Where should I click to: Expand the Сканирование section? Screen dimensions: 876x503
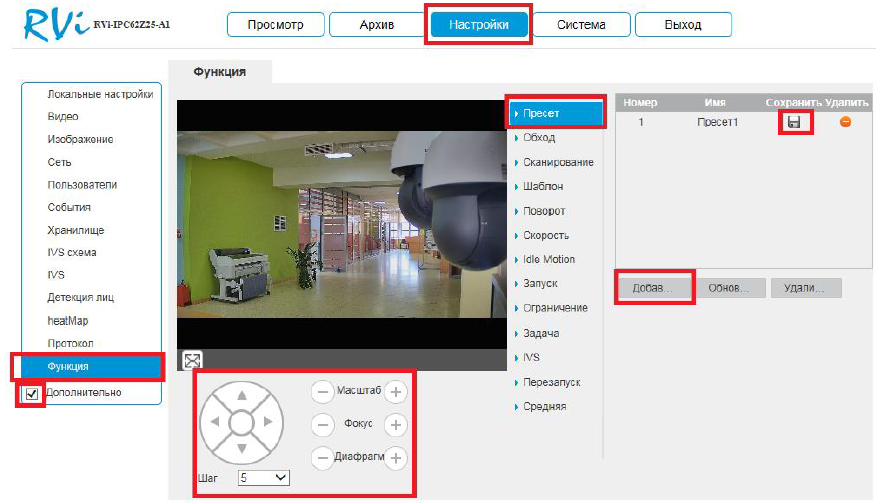tap(557, 162)
